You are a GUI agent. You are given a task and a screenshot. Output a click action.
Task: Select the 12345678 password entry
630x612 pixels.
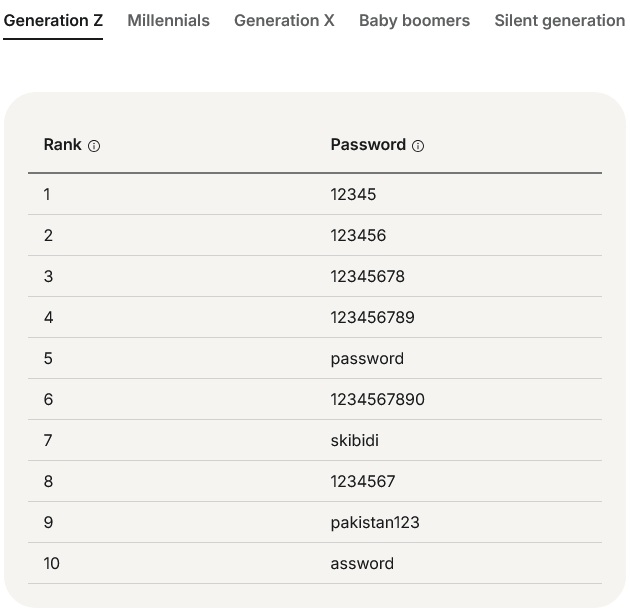[x=367, y=276]
